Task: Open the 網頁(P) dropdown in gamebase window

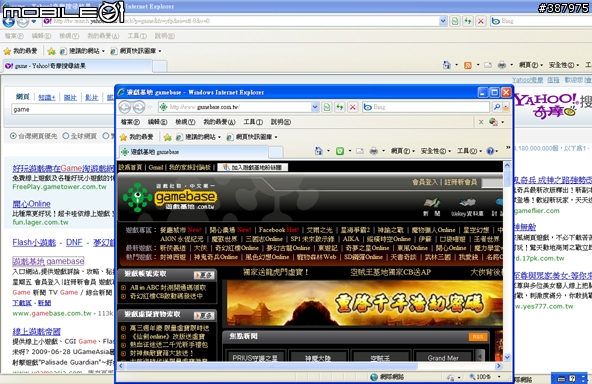Action: (402, 151)
